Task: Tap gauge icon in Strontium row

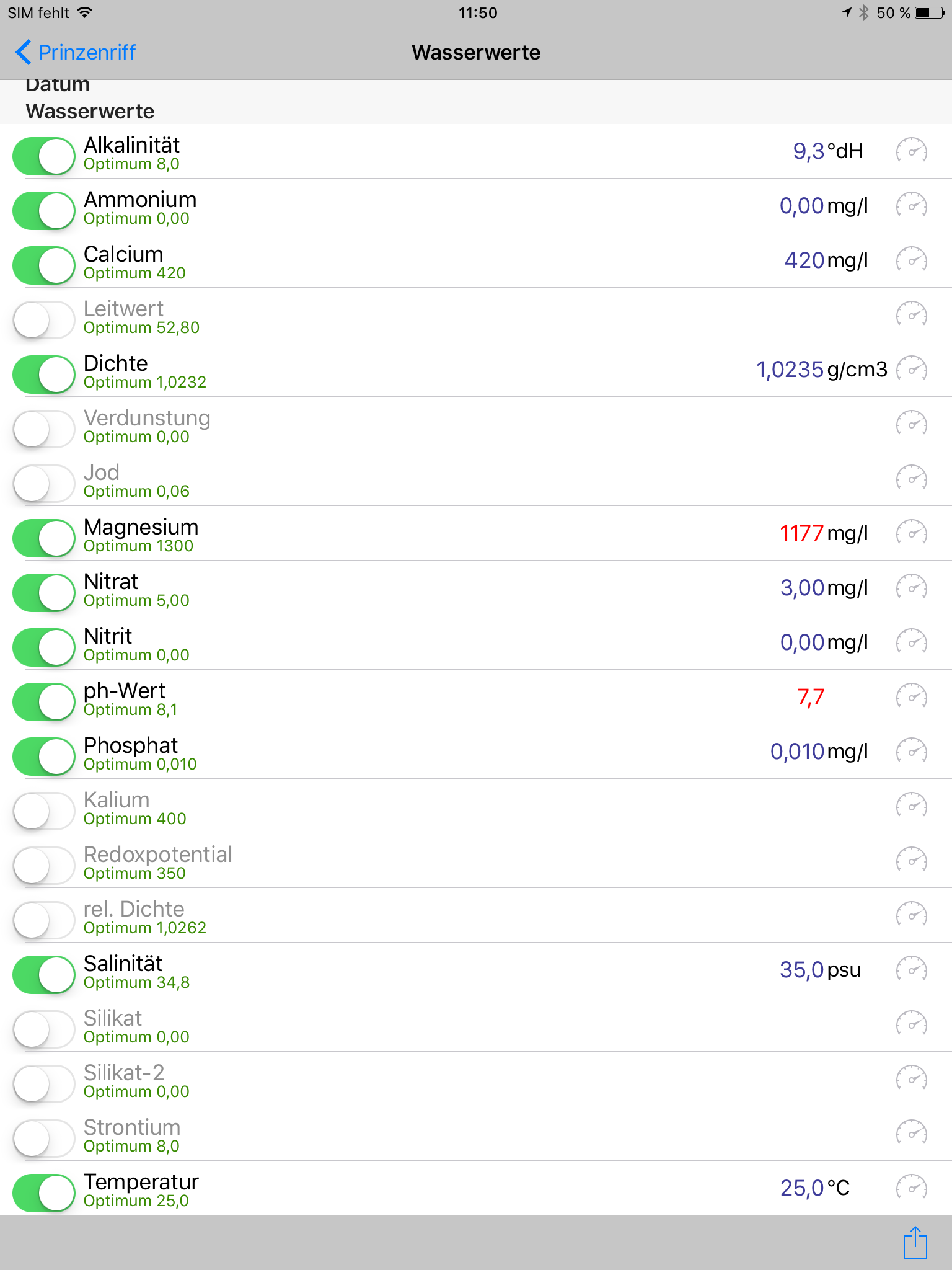Action: tap(911, 1134)
